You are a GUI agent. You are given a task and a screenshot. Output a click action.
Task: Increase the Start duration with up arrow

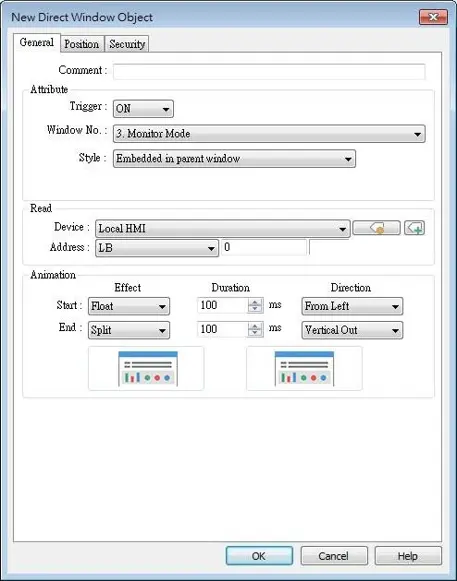[255, 302]
